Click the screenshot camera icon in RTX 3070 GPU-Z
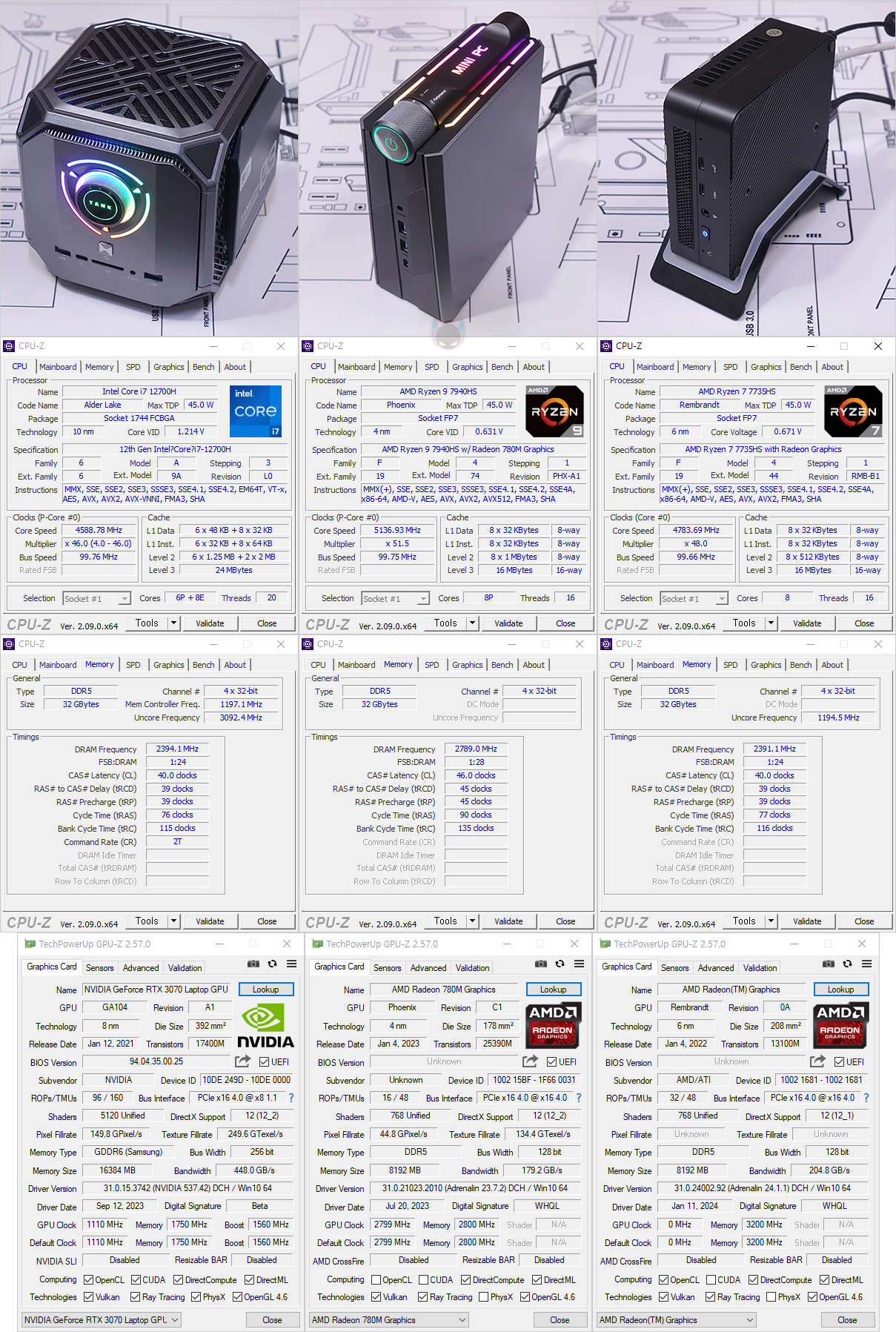 pos(253,964)
